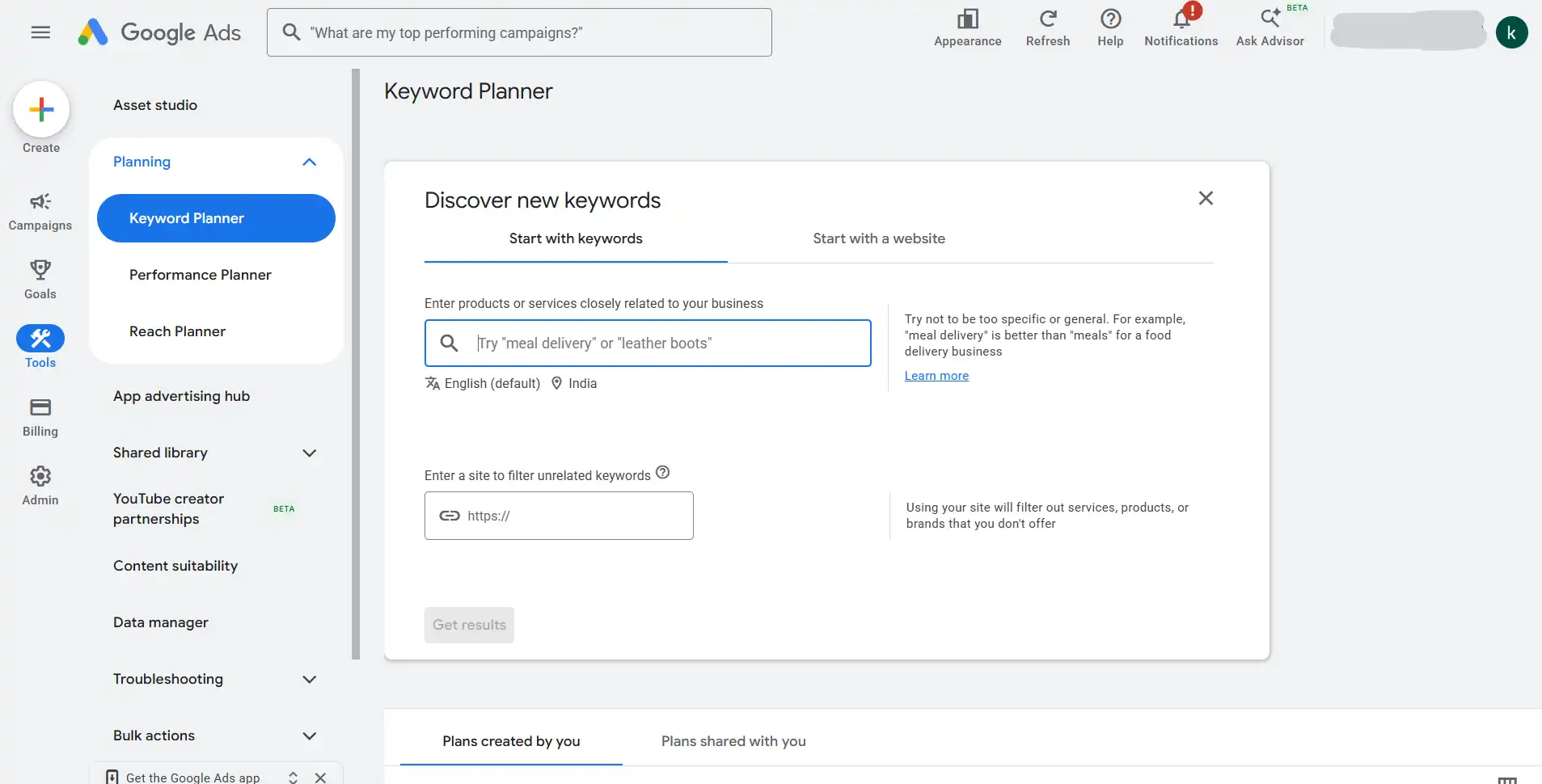The width and height of the screenshot is (1542, 784).
Task: Expand the Bulk actions section
Action: coord(309,736)
